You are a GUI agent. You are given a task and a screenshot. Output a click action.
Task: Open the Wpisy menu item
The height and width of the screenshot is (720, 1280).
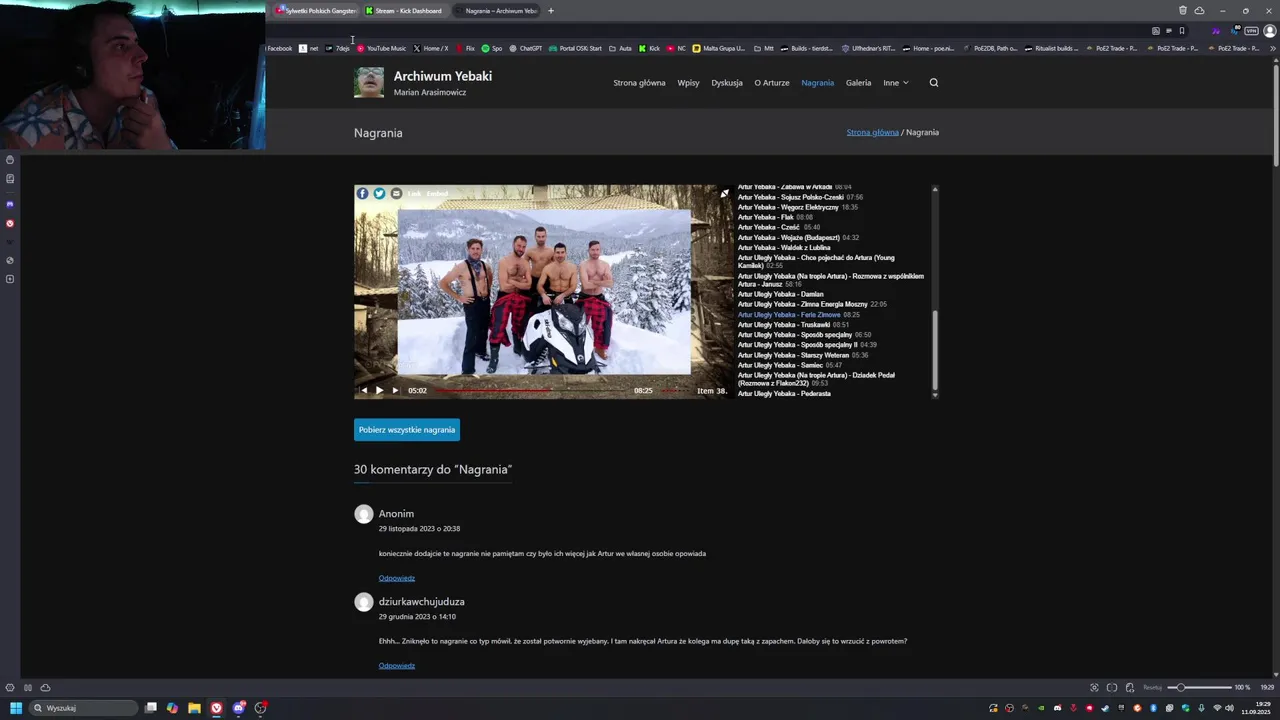pyautogui.click(x=688, y=83)
